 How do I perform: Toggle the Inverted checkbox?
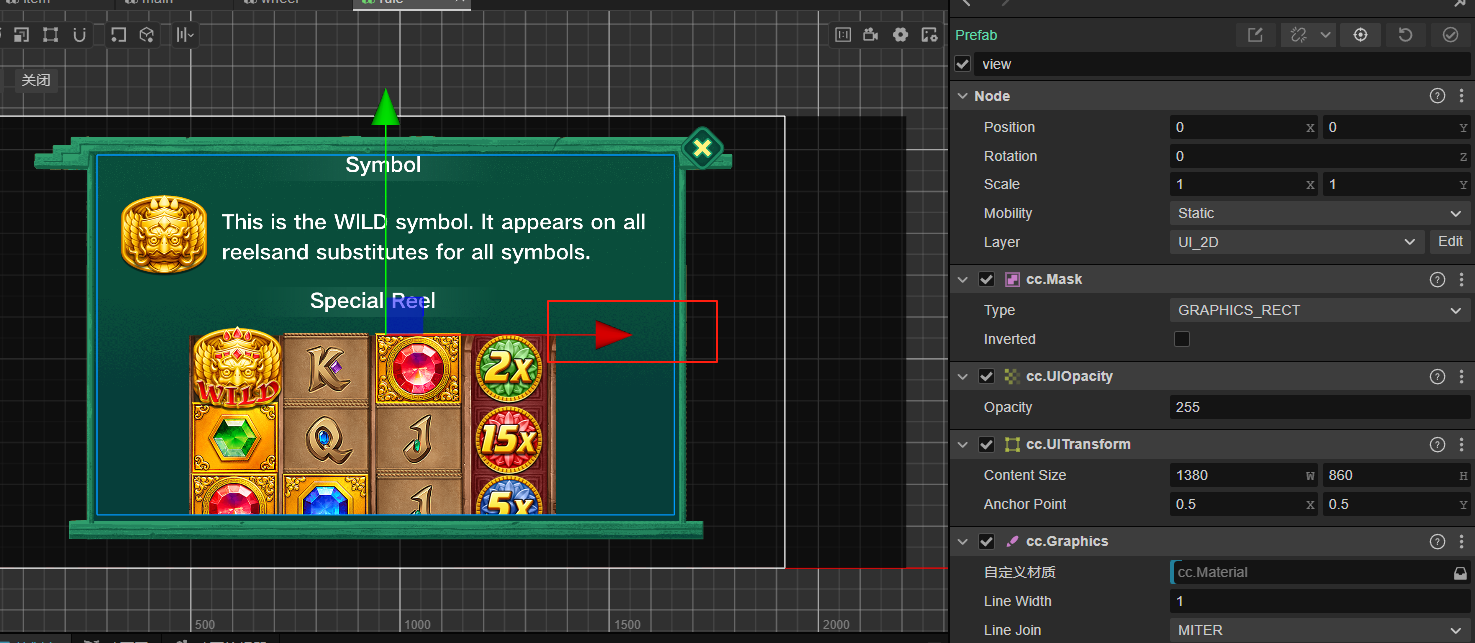(1181, 339)
